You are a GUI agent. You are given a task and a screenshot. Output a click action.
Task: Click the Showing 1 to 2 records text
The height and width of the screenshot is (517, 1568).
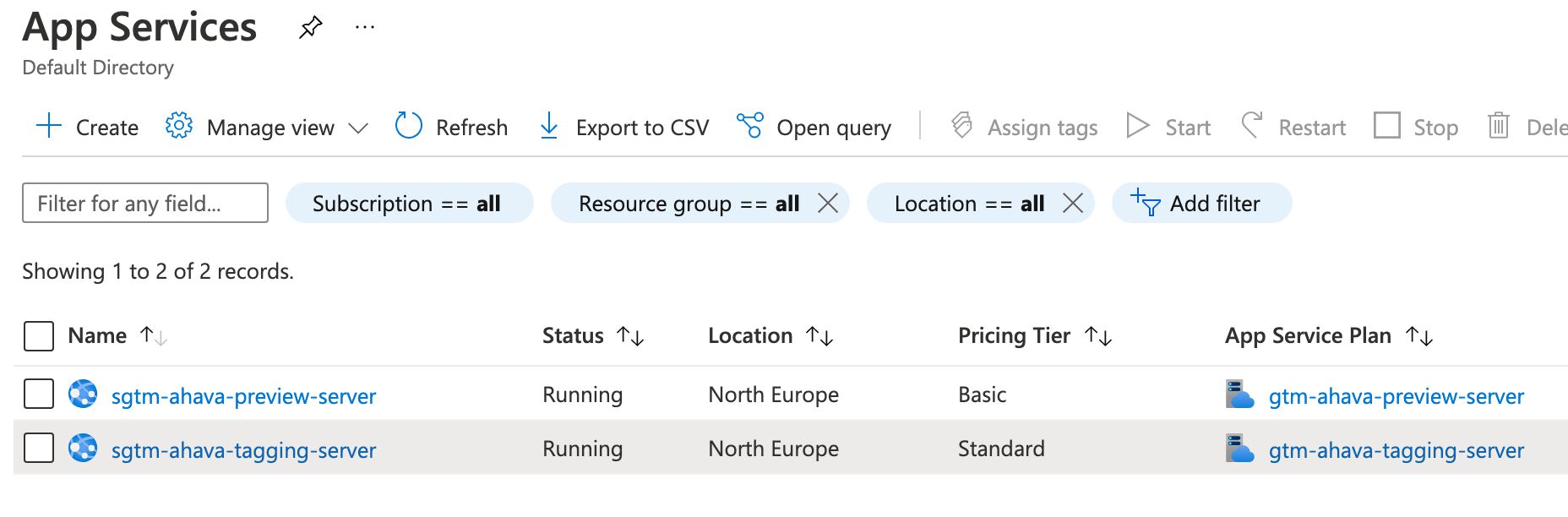tap(158, 271)
